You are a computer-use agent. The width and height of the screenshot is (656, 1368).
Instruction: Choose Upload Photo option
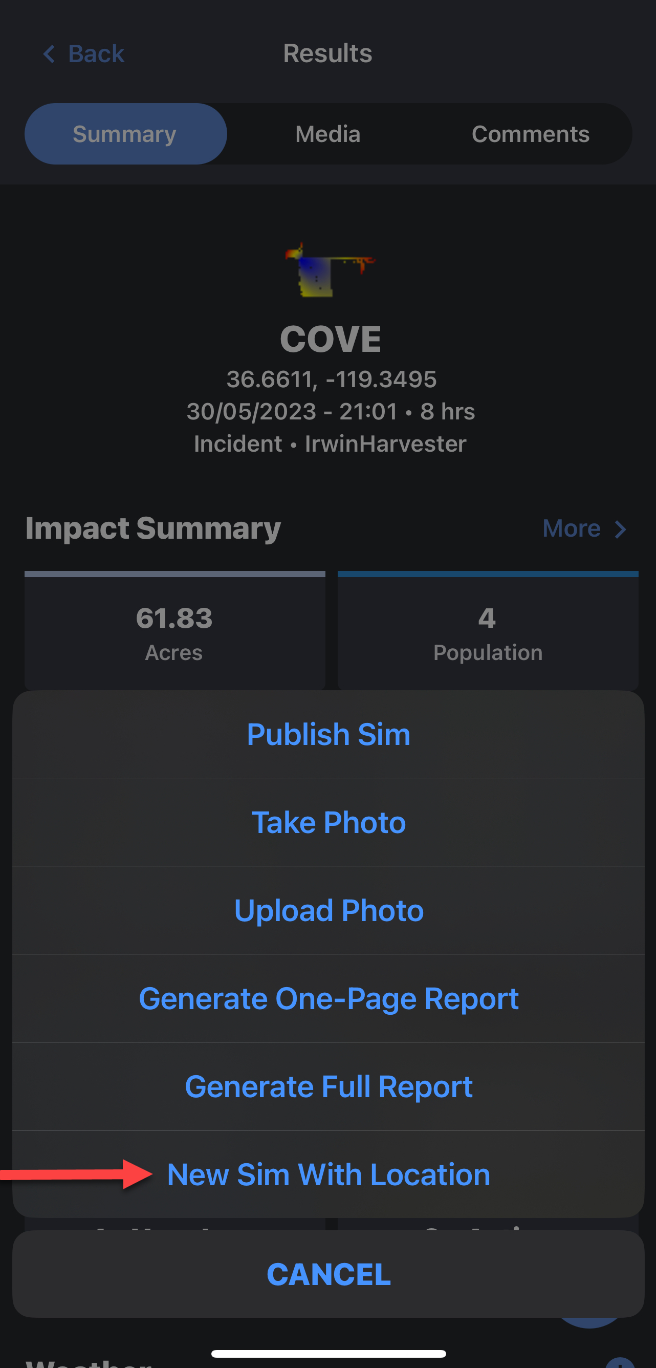tap(328, 911)
